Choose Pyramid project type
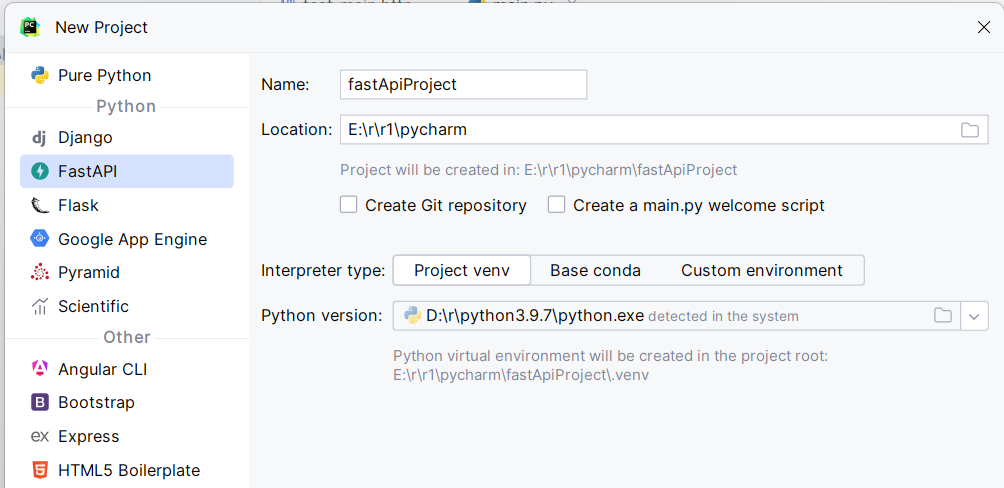 pyautogui.click(x=127, y=273)
